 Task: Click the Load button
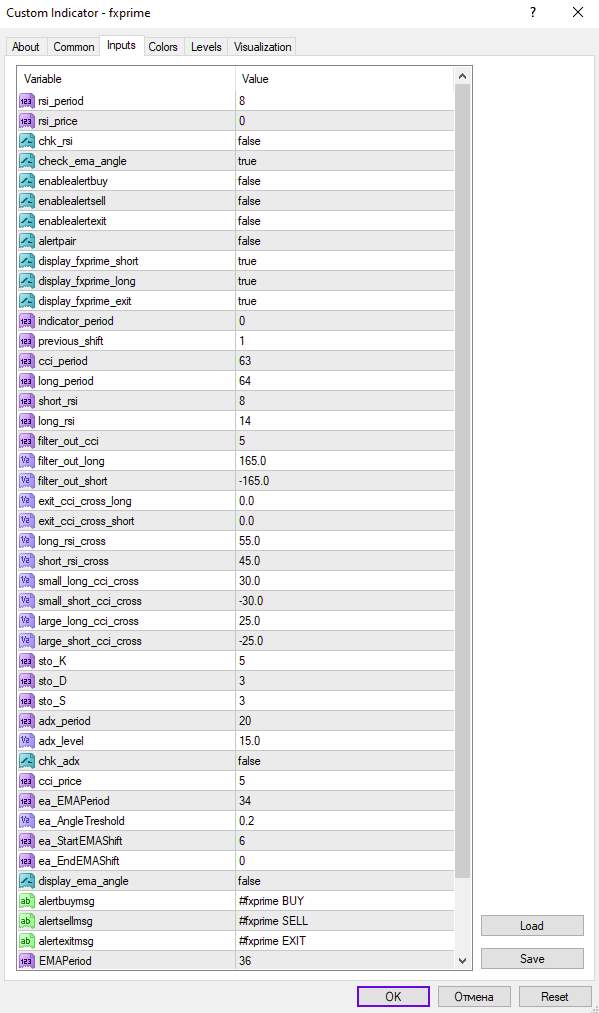pyautogui.click(x=532, y=926)
